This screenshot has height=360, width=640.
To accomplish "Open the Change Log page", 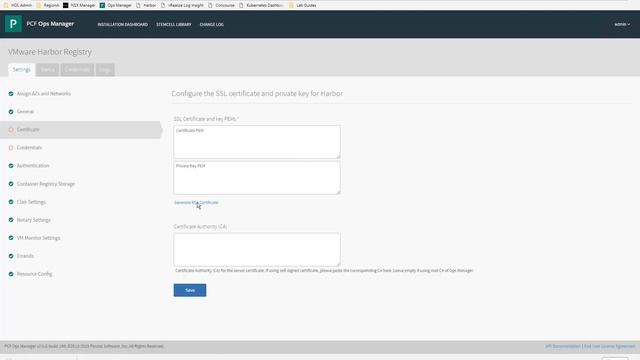I will 211,24.
